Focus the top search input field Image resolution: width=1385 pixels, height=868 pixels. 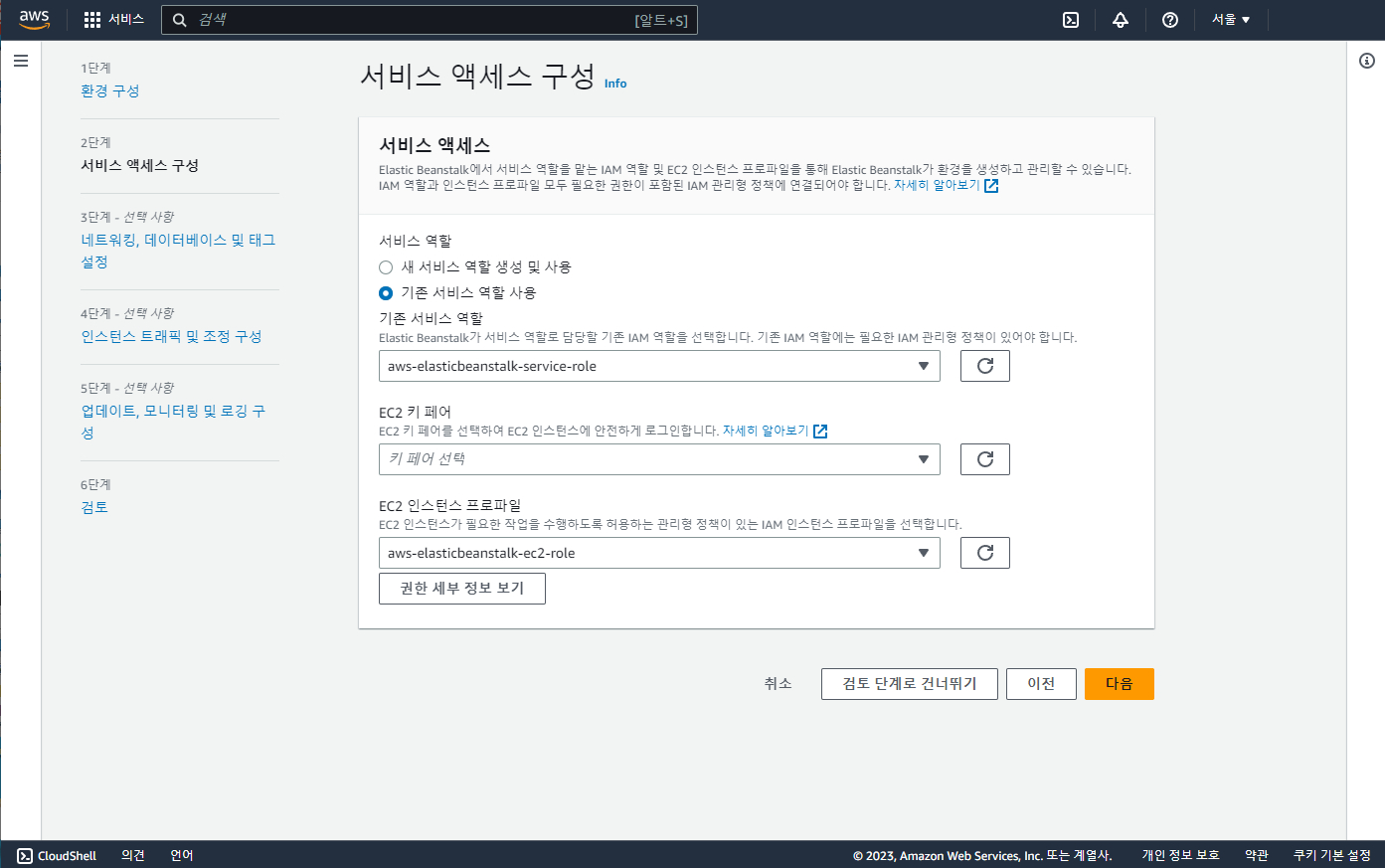point(430,20)
